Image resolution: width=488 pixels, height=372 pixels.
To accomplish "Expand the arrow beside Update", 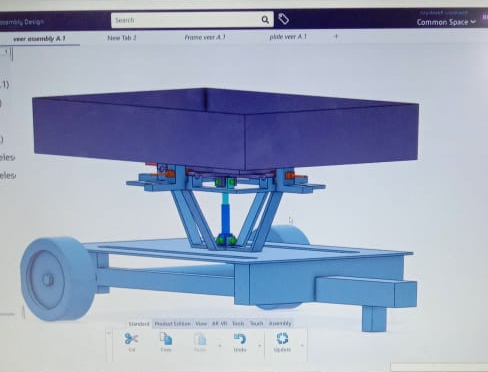I will (x=302, y=345).
